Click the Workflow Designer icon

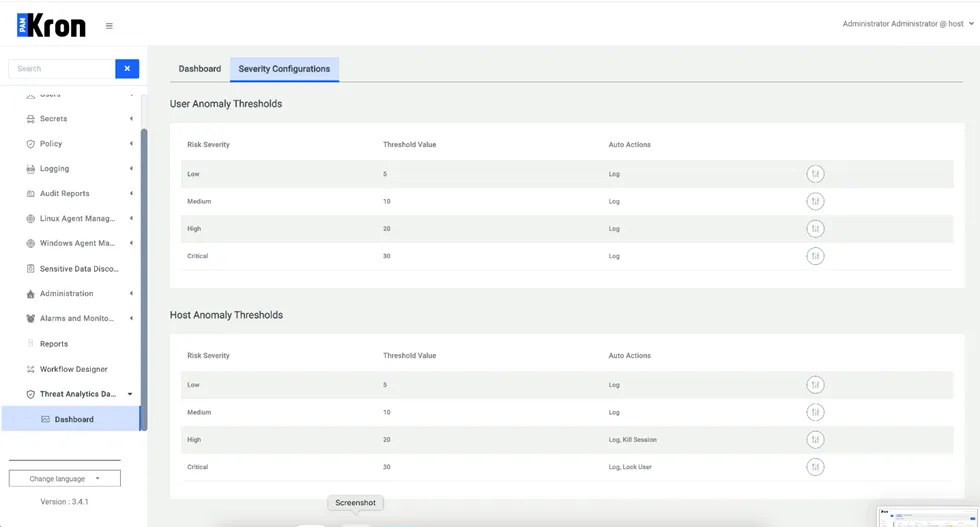coord(30,369)
